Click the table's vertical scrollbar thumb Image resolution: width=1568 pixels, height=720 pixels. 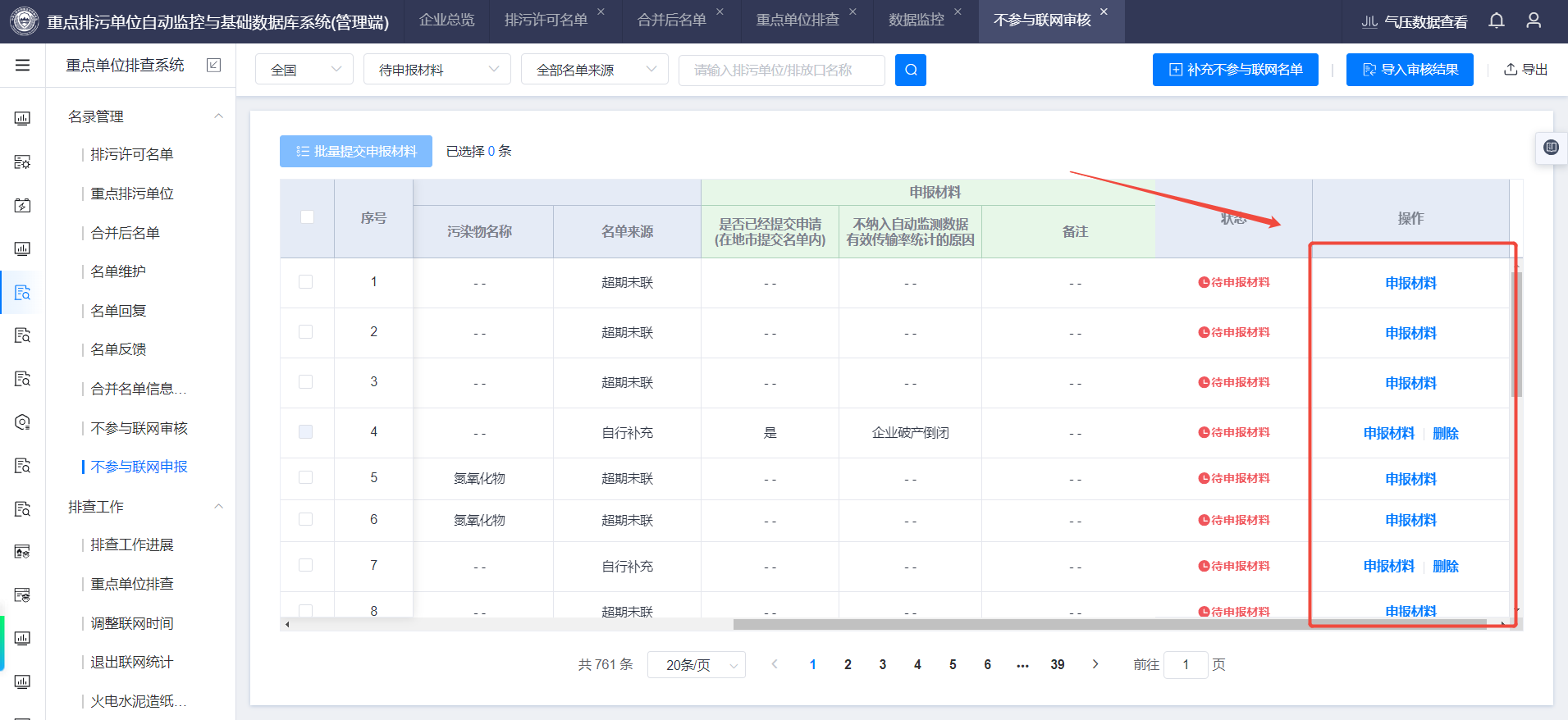[1517, 335]
